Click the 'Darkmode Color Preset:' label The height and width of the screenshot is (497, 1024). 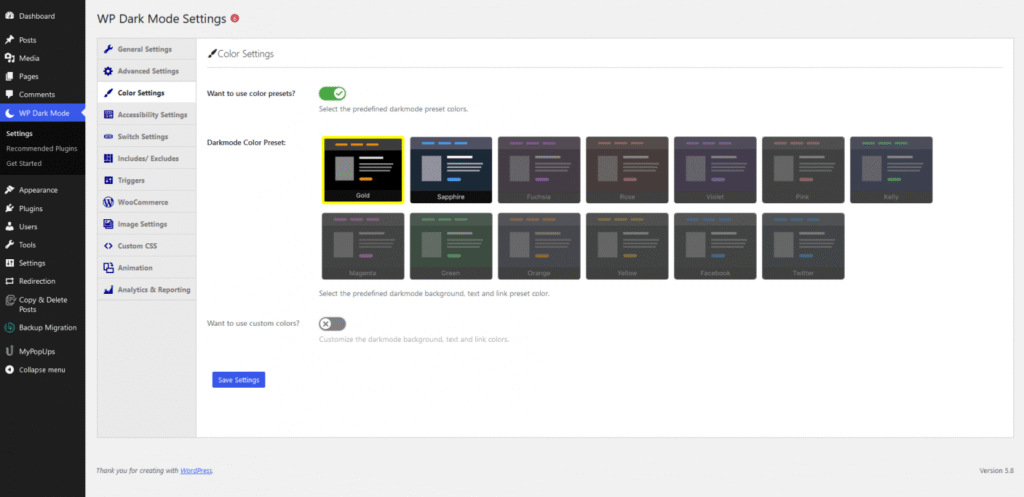click(246, 142)
